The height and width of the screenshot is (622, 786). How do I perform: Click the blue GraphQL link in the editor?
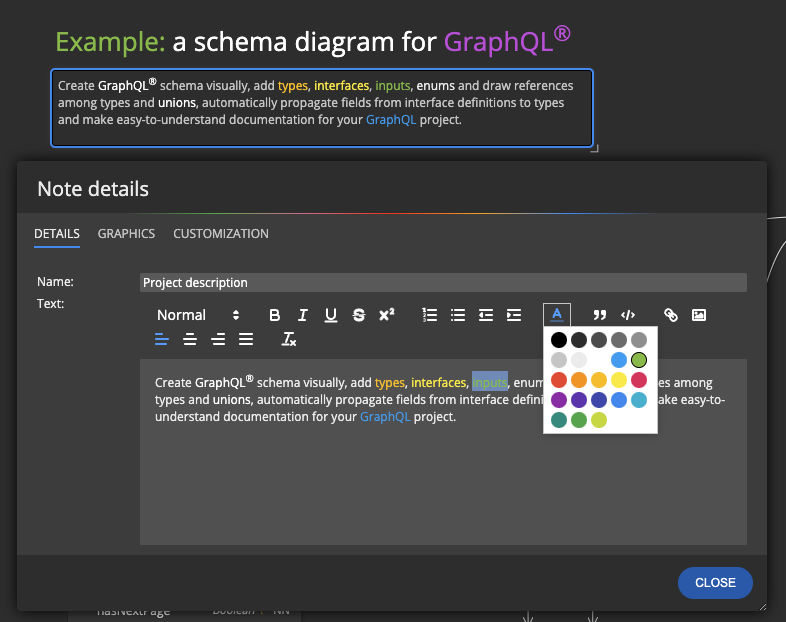click(385, 417)
